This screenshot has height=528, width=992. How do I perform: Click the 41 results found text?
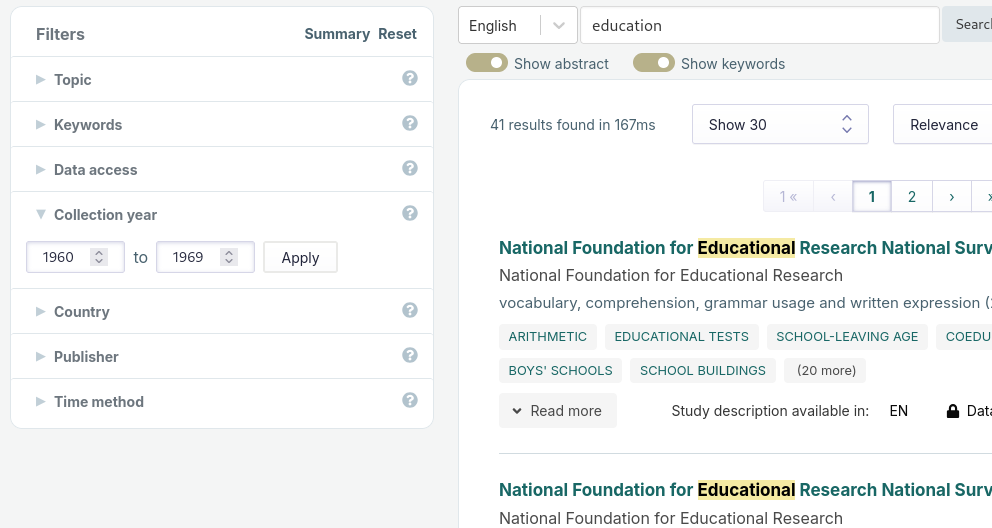(x=573, y=125)
